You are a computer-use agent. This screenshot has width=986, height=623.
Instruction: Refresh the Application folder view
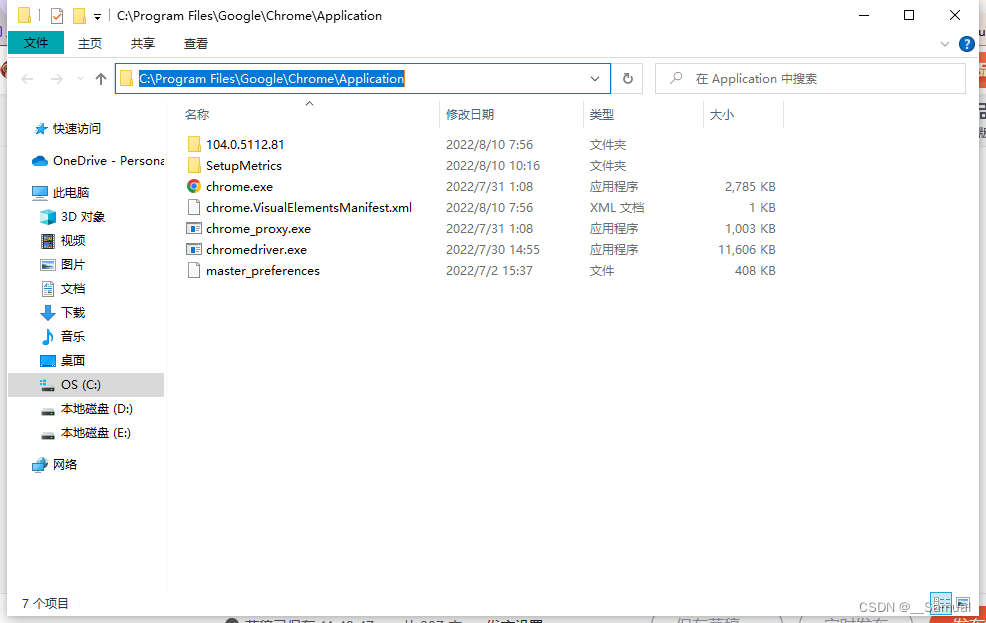[x=628, y=79]
